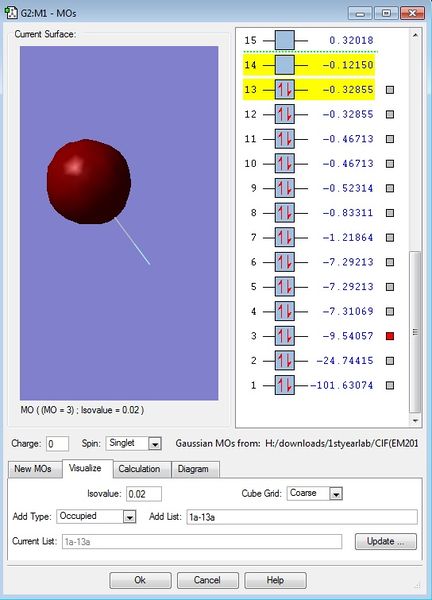The image size is (432, 600).
Task: Click energy value -24.74415
Action: [x=345, y=360]
